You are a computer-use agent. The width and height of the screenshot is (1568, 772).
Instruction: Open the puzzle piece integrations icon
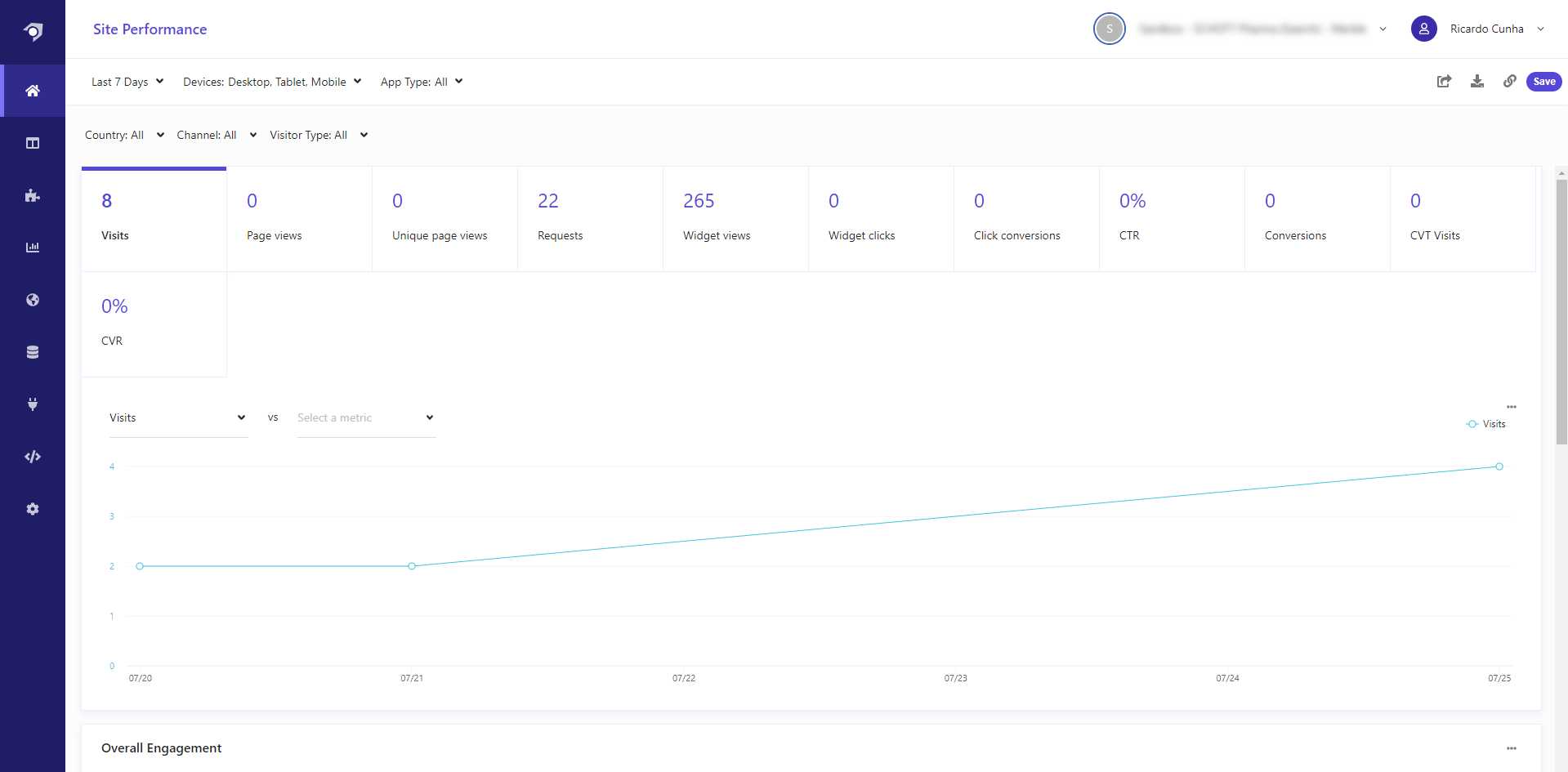pos(33,195)
